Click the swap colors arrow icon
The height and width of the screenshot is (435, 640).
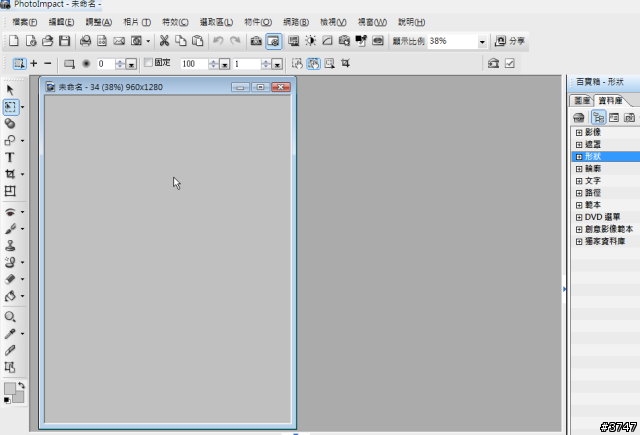[x=21, y=385]
